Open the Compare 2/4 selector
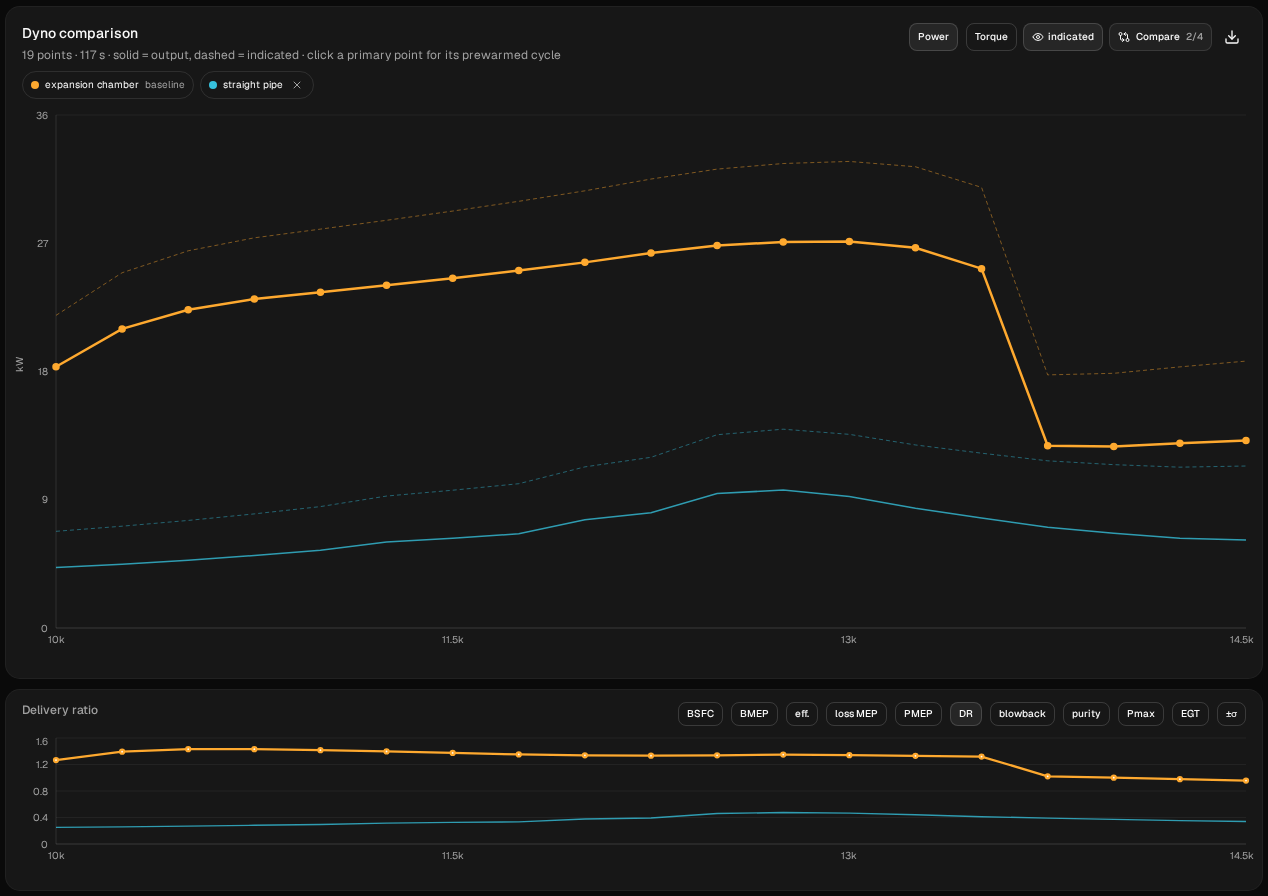The width and height of the screenshot is (1268, 896). pyautogui.click(x=1161, y=37)
